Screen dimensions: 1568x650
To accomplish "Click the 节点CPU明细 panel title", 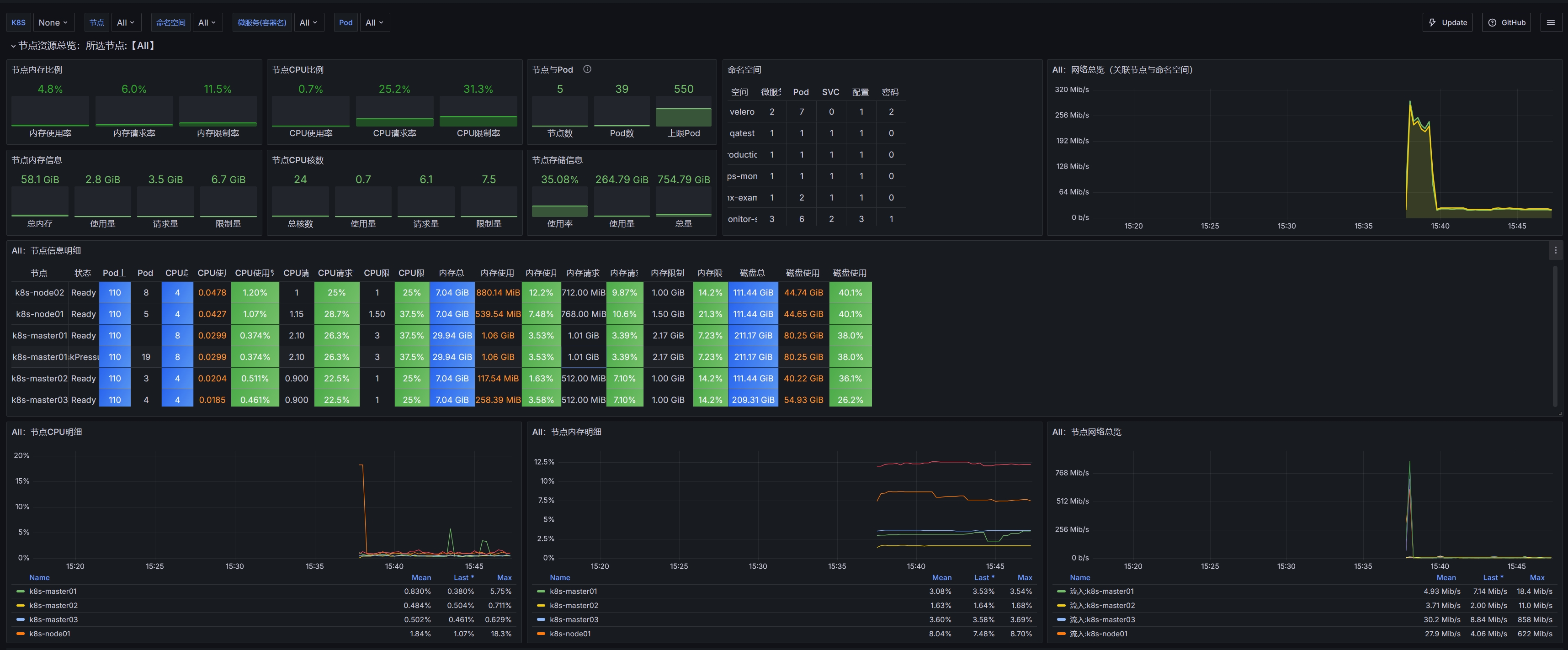I will pos(47,432).
